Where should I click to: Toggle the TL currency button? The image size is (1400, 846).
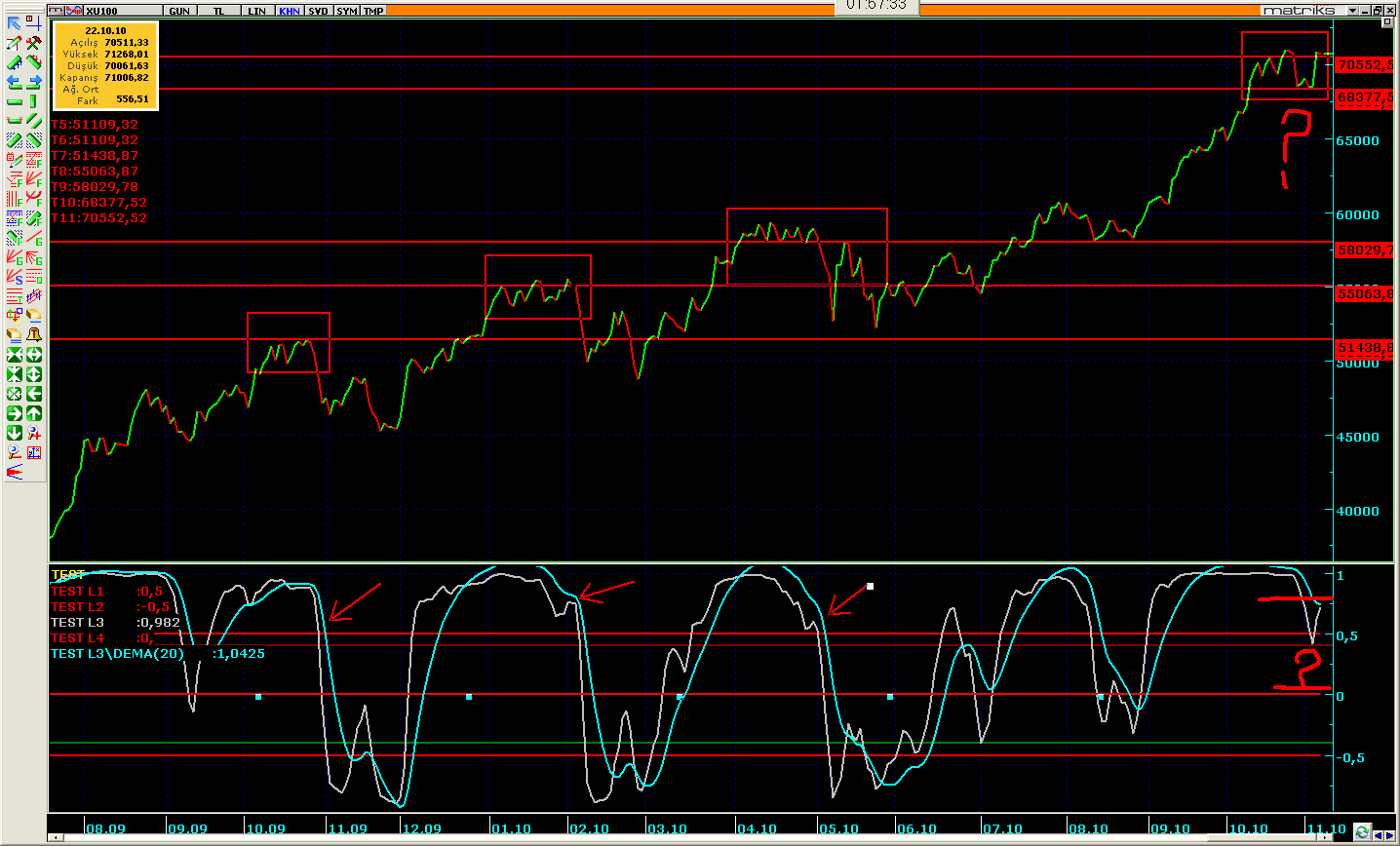tap(218, 11)
